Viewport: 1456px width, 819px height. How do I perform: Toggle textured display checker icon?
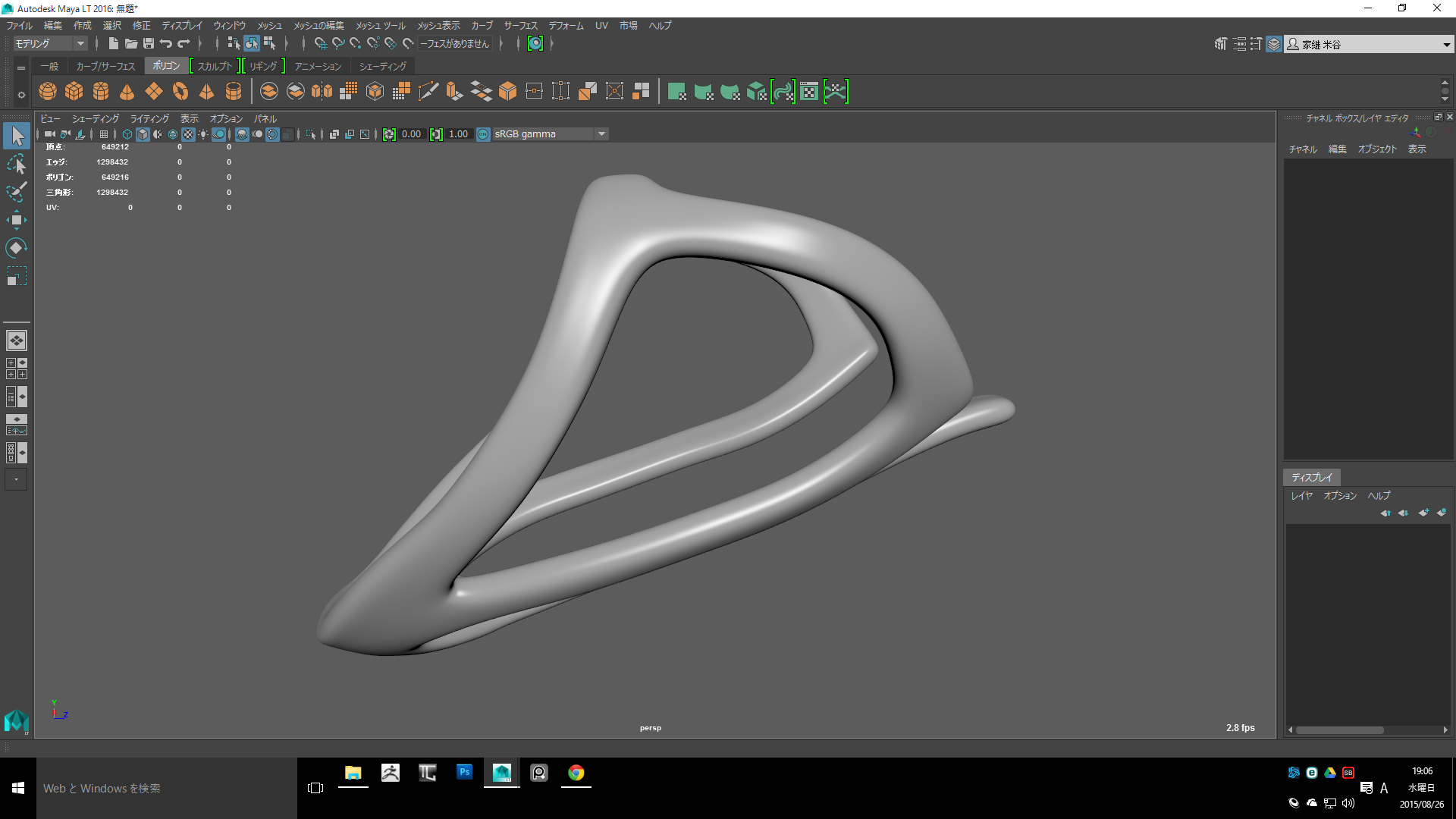pos(188,134)
